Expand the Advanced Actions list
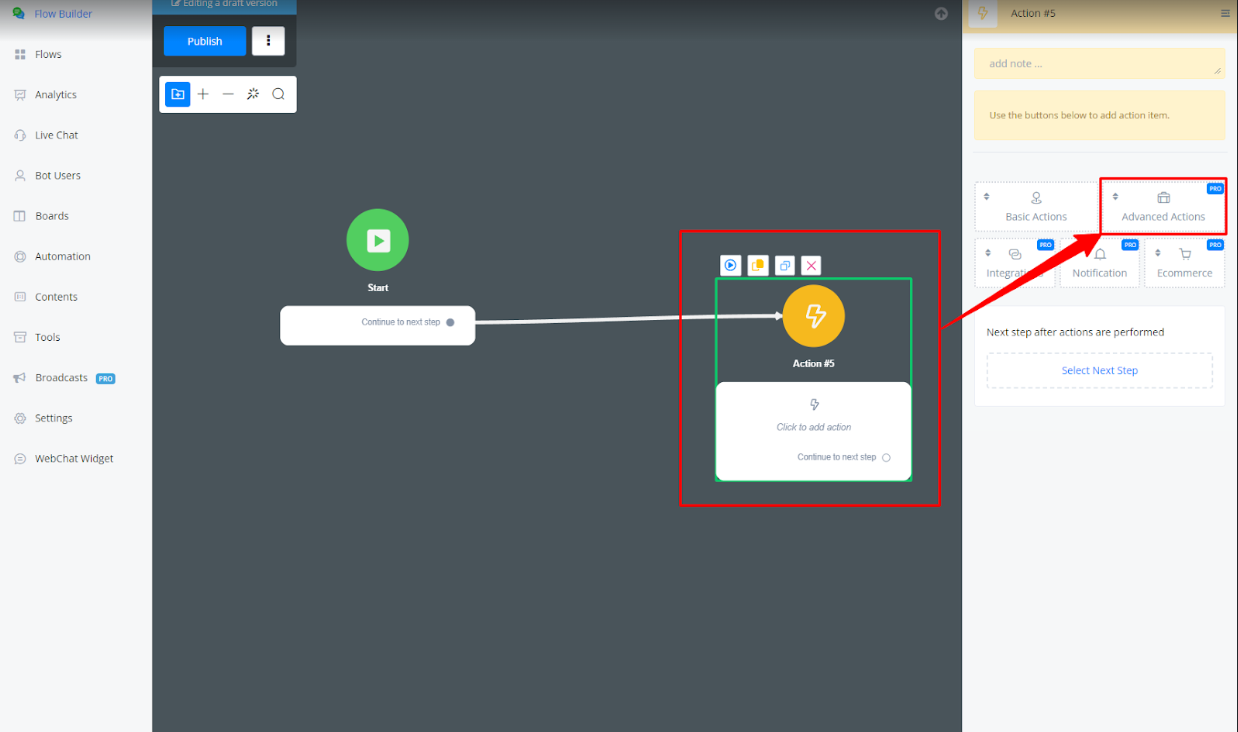The width and height of the screenshot is (1238, 732). click(x=1163, y=207)
